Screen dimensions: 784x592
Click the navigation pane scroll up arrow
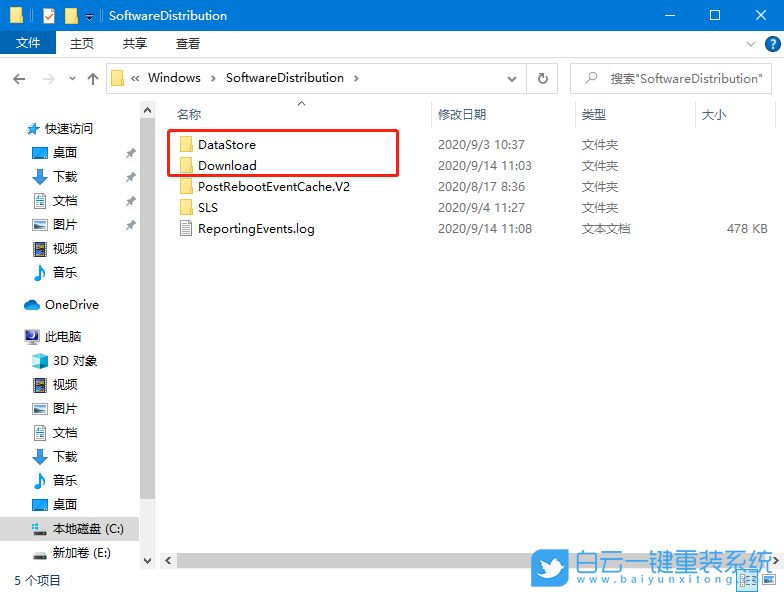pyautogui.click(x=148, y=110)
